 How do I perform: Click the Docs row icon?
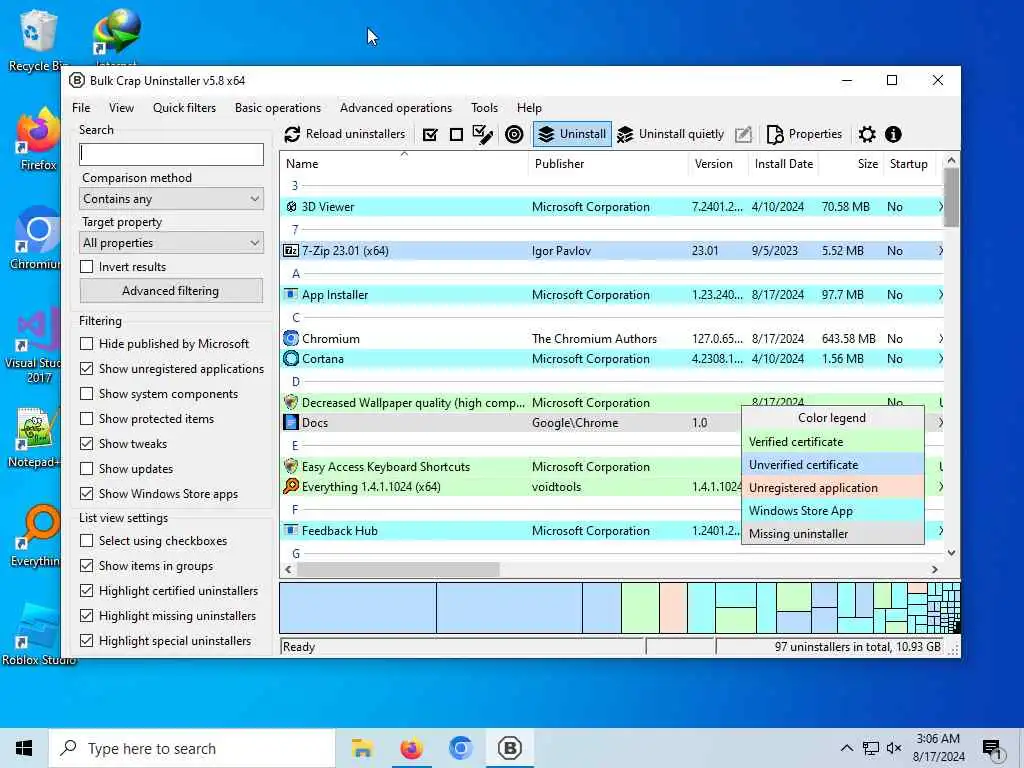[291, 423]
